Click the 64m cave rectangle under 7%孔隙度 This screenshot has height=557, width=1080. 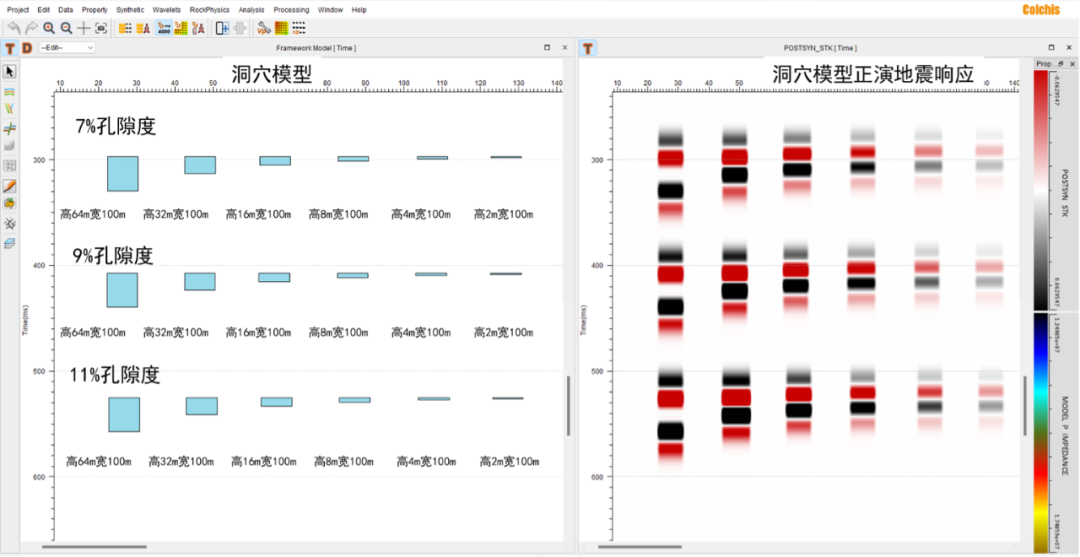123,174
